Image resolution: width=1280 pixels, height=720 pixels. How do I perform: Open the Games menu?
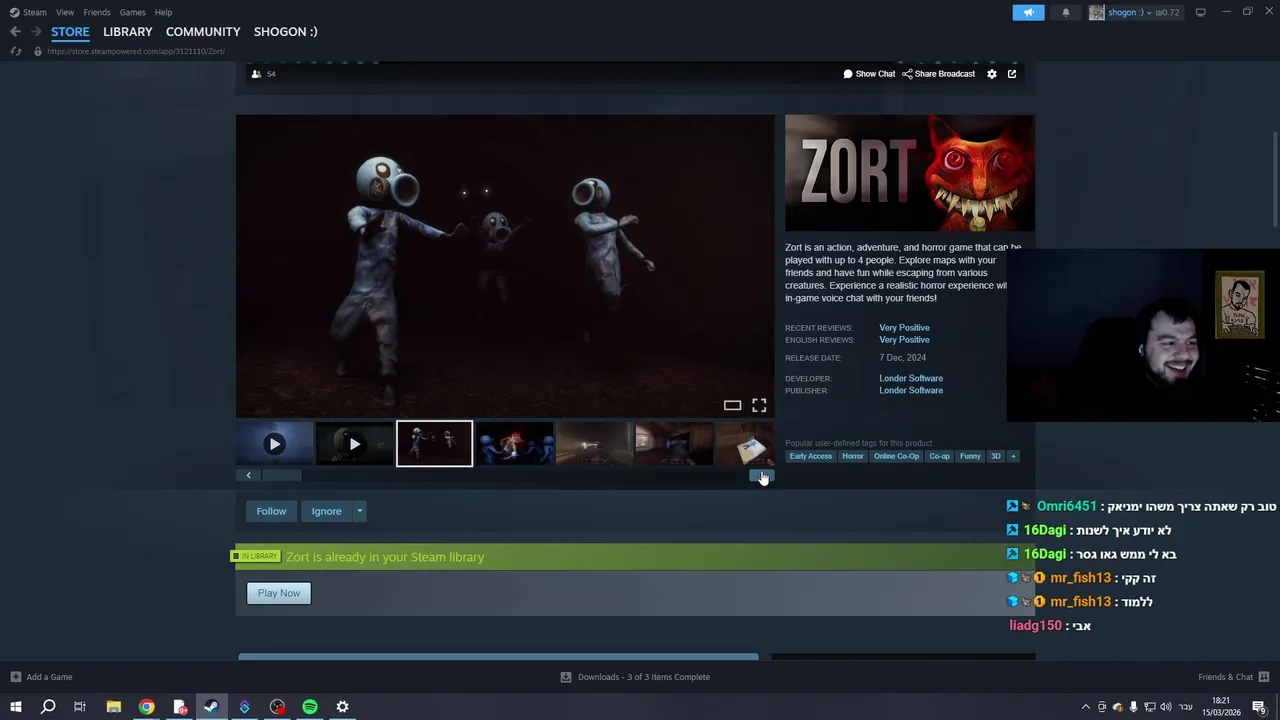click(x=132, y=12)
